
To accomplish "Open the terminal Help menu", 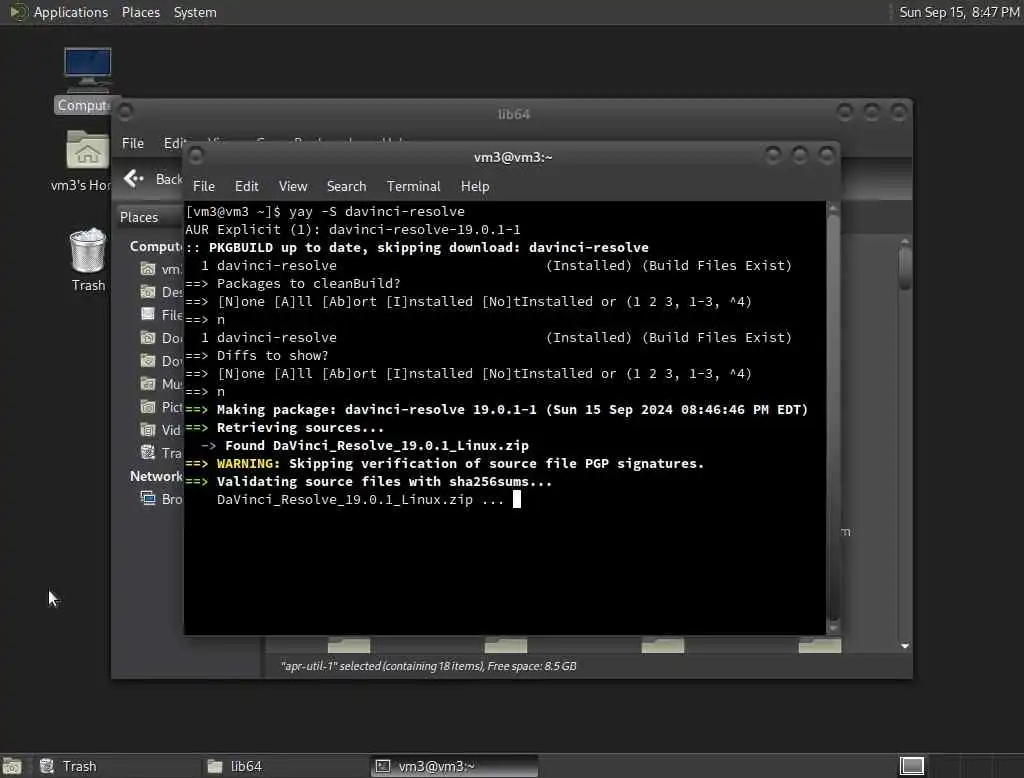I will click(x=475, y=186).
